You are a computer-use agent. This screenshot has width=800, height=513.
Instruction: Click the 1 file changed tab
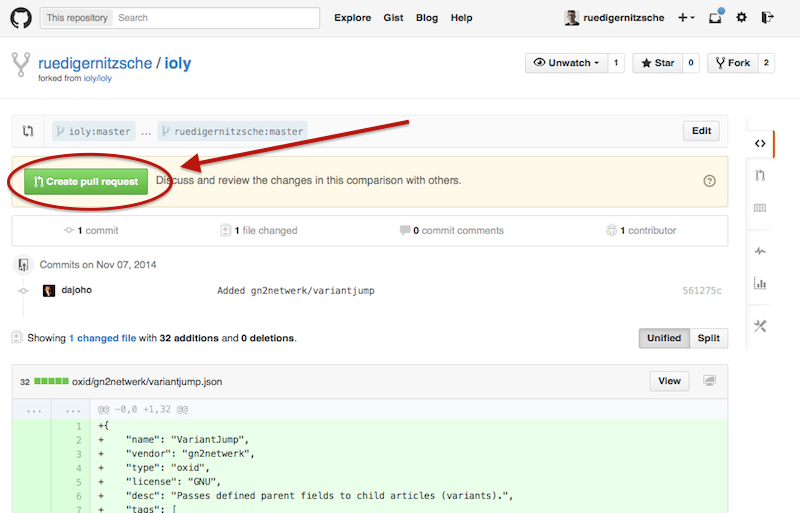259,230
